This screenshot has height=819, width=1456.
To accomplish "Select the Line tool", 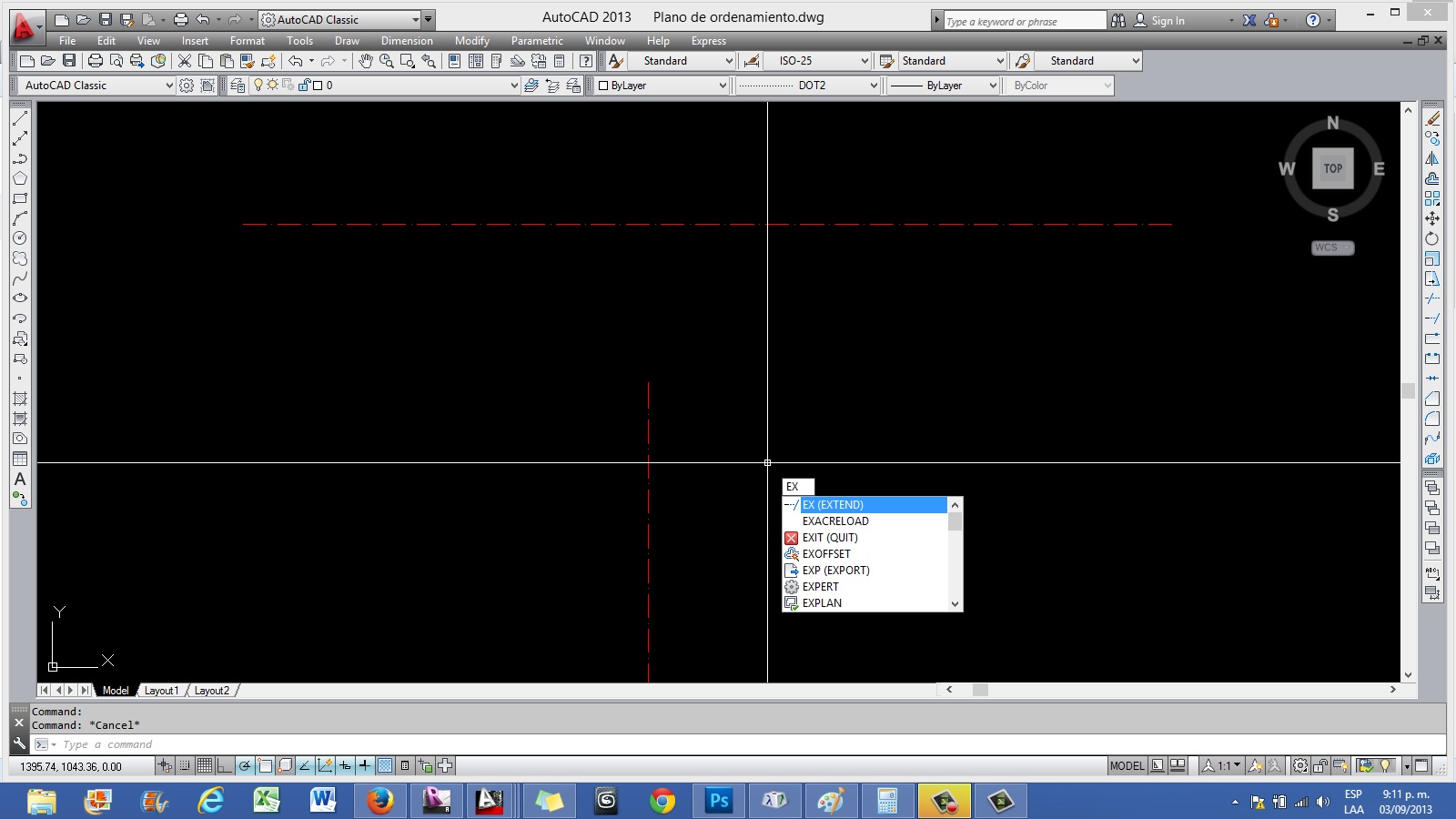I will click(19, 118).
